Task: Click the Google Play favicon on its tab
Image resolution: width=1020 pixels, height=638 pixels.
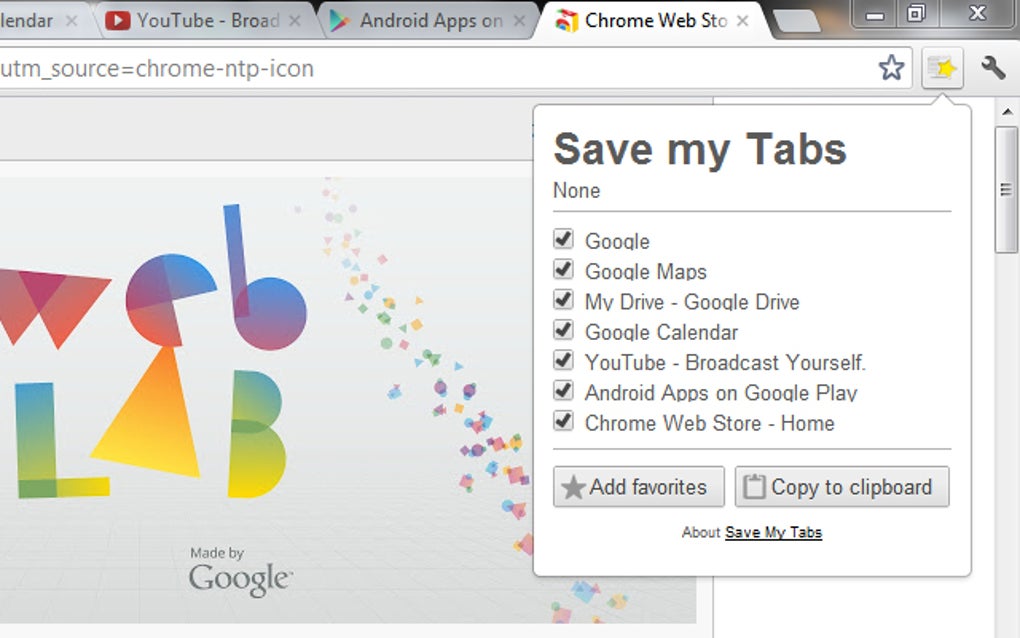Action: tap(341, 19)
